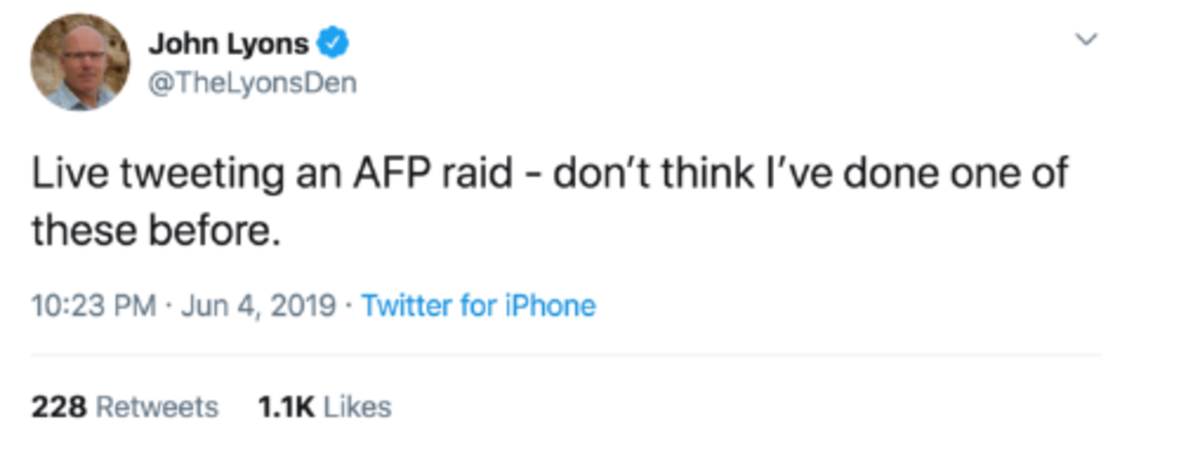Click "these before." on the tweet's second line
The width and height of the screenshot is (1200, 450).
click(x=151, y=232)
